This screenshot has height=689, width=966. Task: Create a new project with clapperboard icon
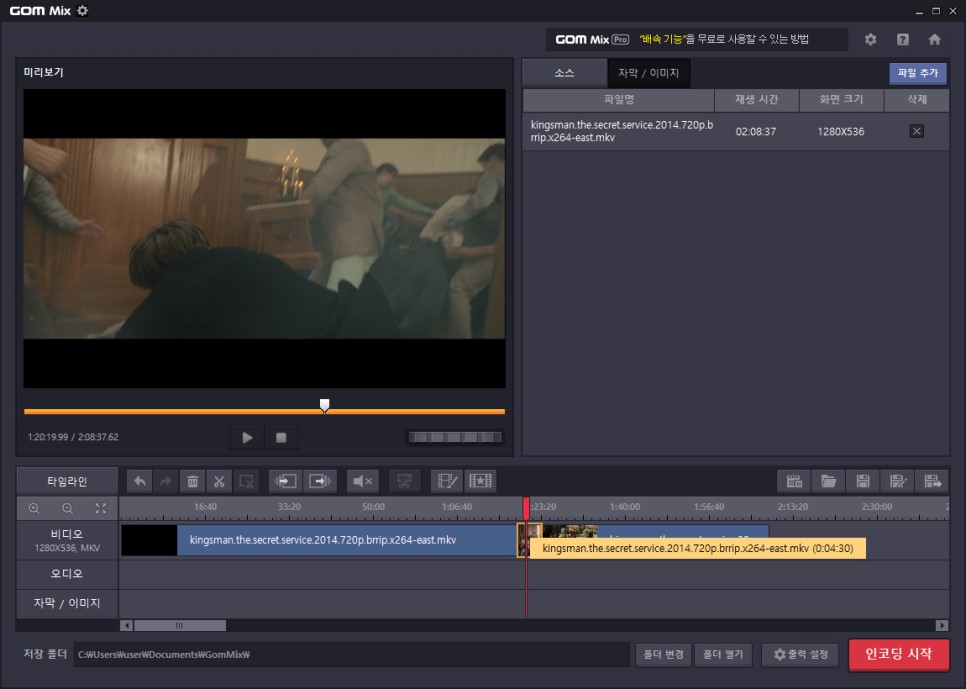[794, 481]
